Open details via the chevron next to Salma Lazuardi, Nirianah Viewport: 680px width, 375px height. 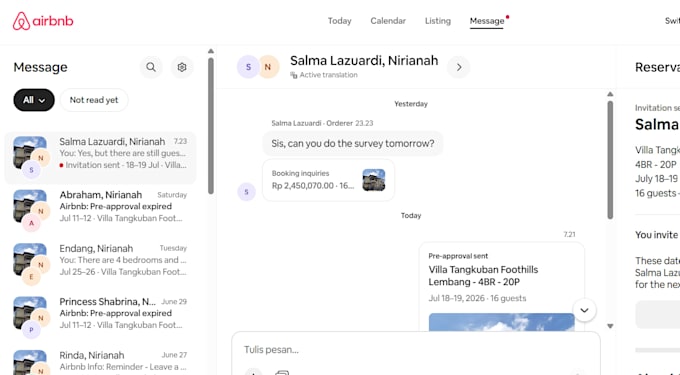[459, 67]
